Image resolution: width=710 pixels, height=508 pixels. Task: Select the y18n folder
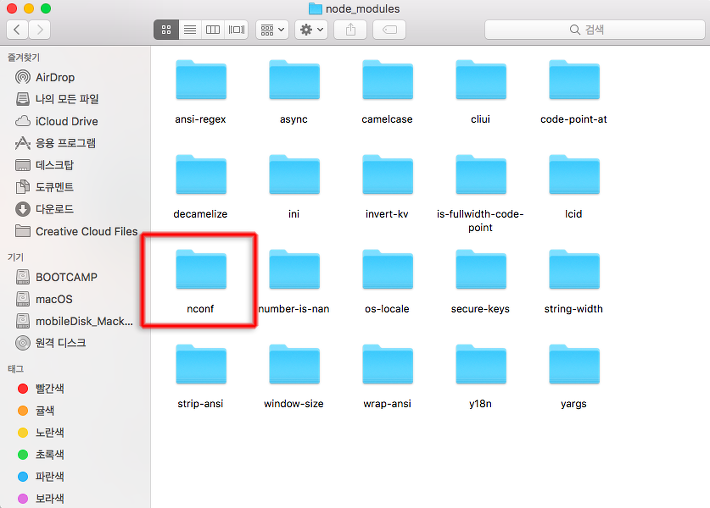coord(480,376)
